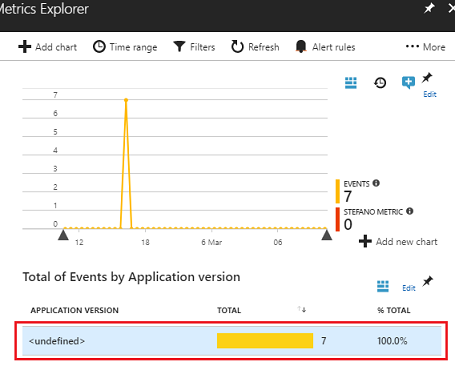
Task: Click the info icon beside STEFANO METRIC
Action: click(x=410, y=211)
